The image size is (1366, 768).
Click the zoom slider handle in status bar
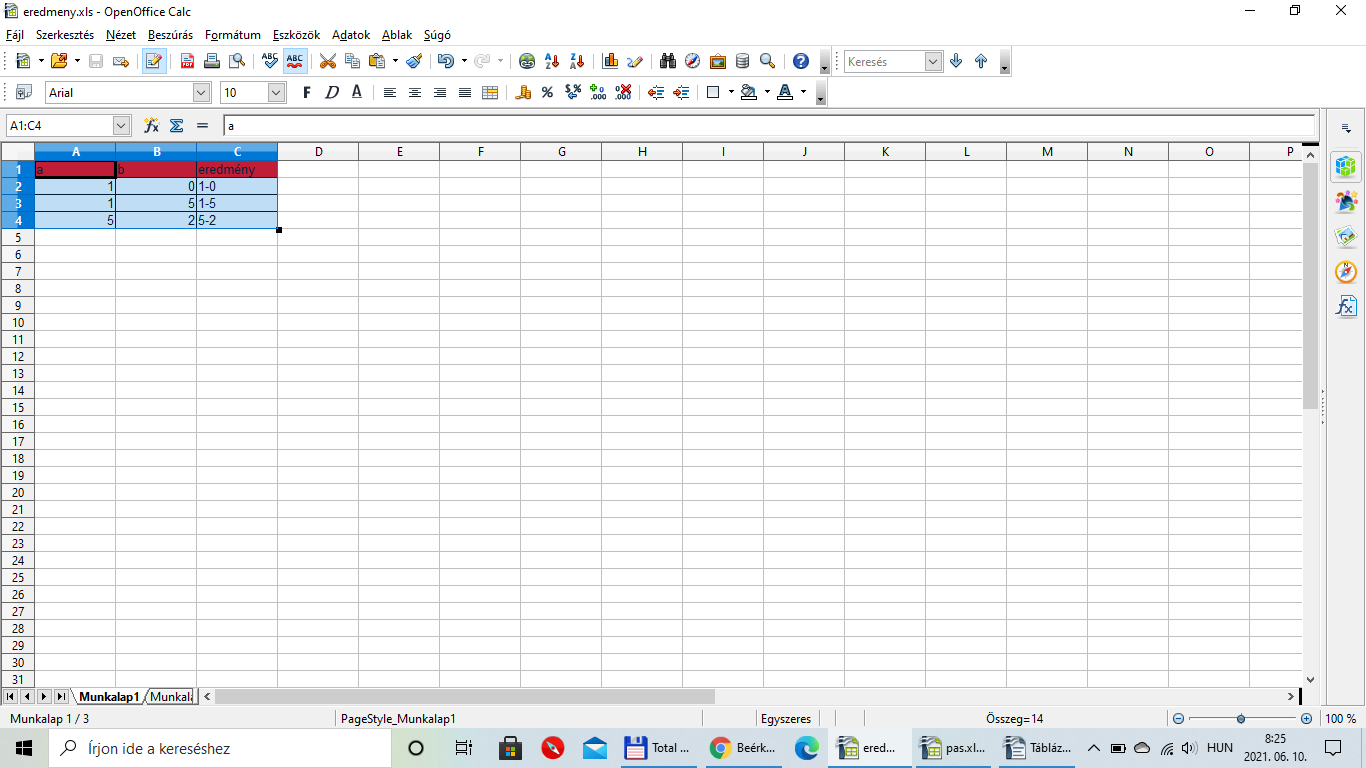point(1241,719)
